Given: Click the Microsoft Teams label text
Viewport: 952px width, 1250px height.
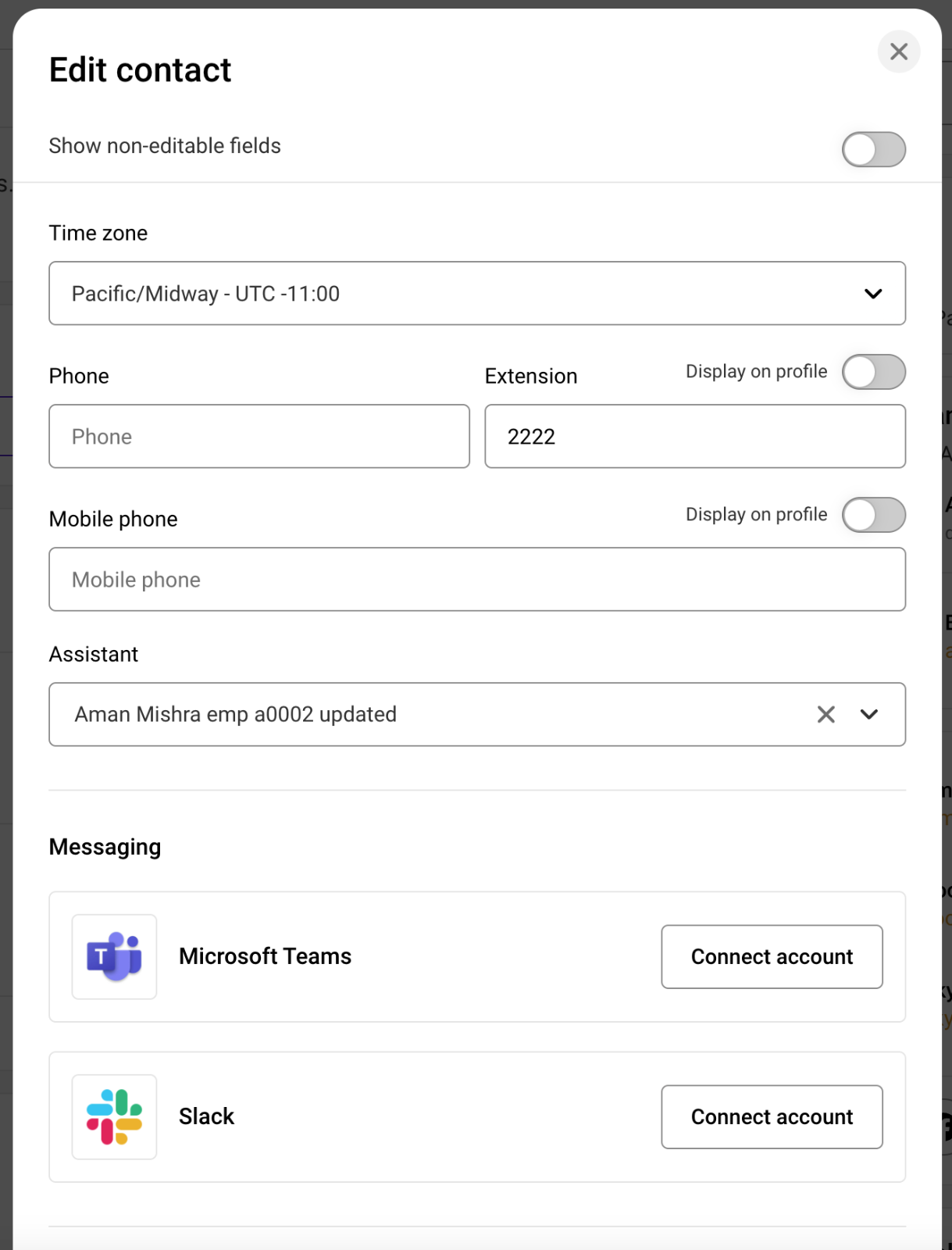Looking at the screenshot, I should (x=265, y=956).
